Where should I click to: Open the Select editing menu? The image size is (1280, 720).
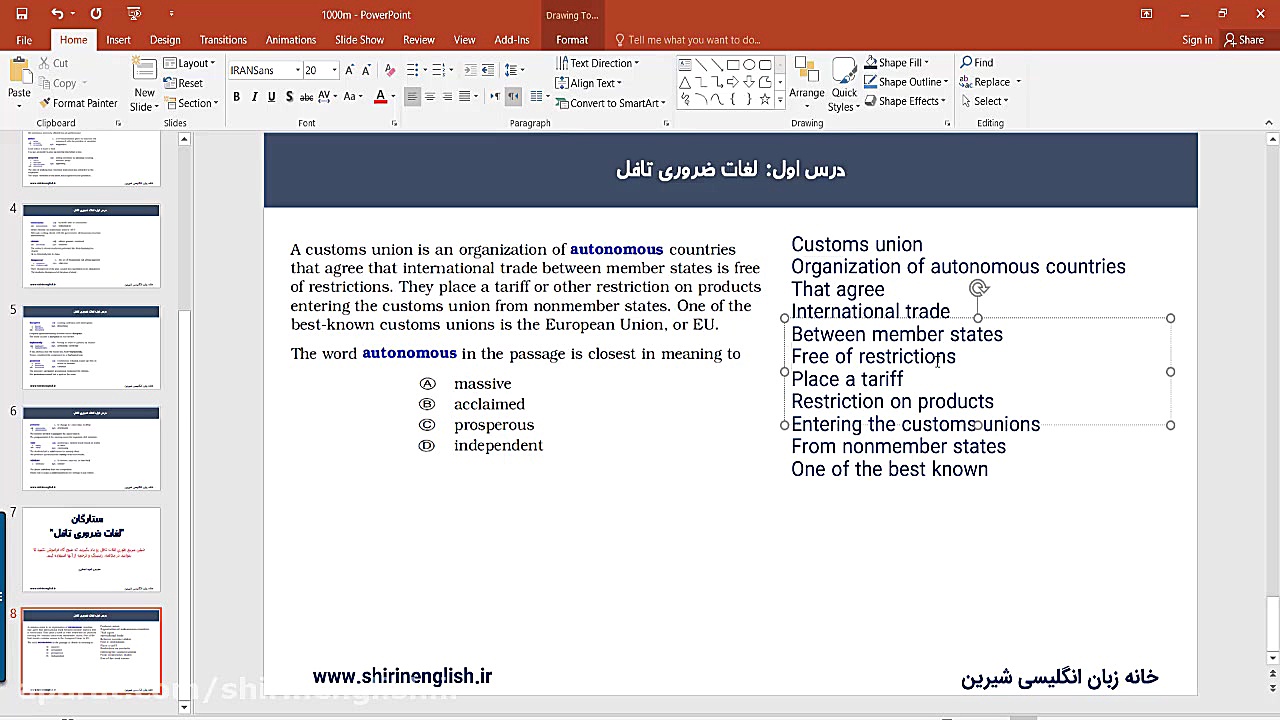(x=984, y=101)
